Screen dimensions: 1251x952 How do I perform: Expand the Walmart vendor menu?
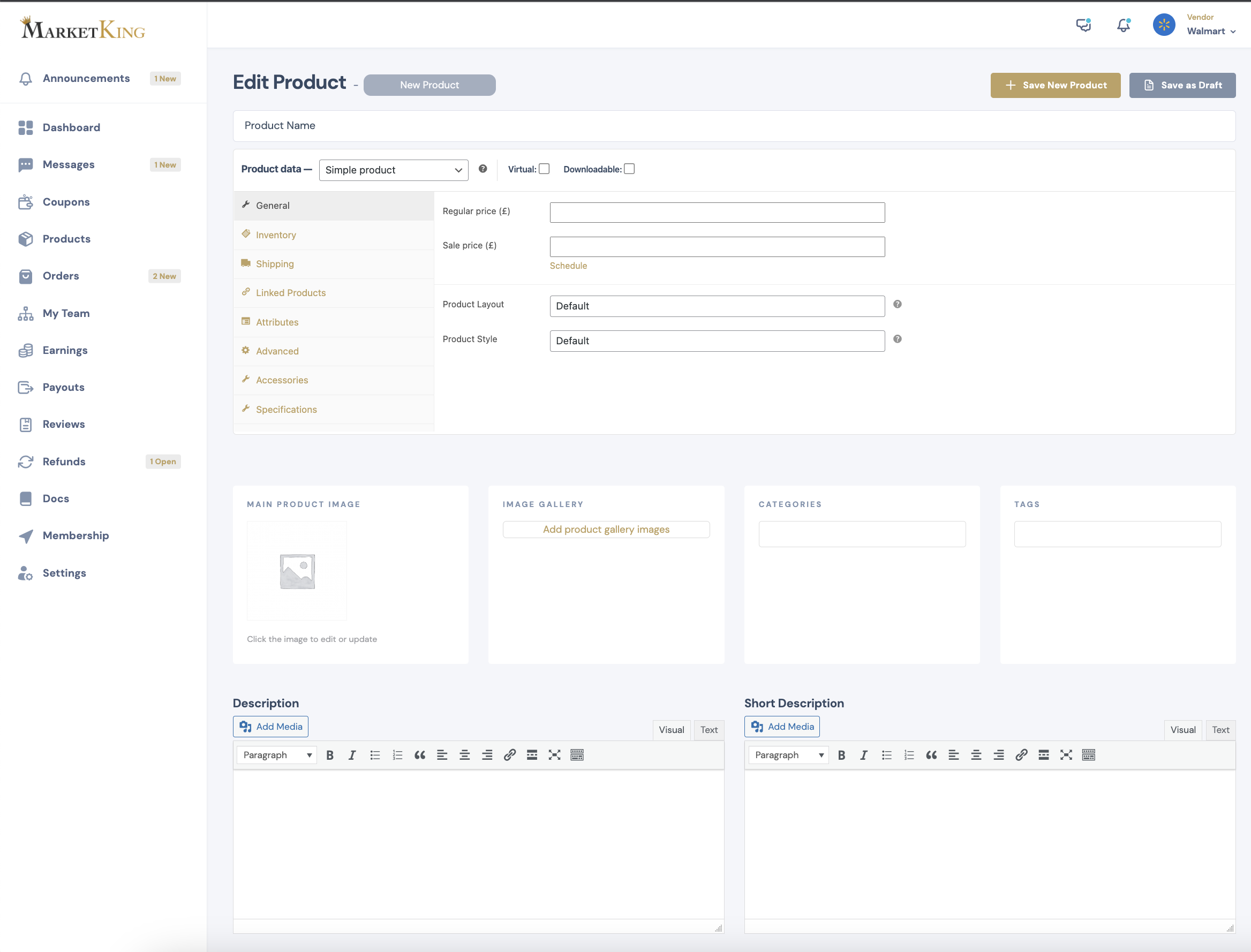(x=1211, y=31)
